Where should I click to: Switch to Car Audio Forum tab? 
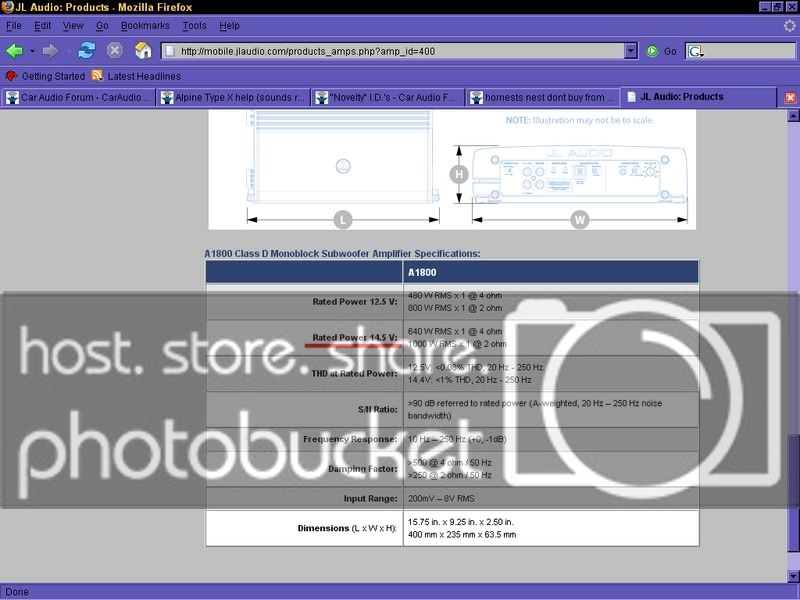click(78, 97)
